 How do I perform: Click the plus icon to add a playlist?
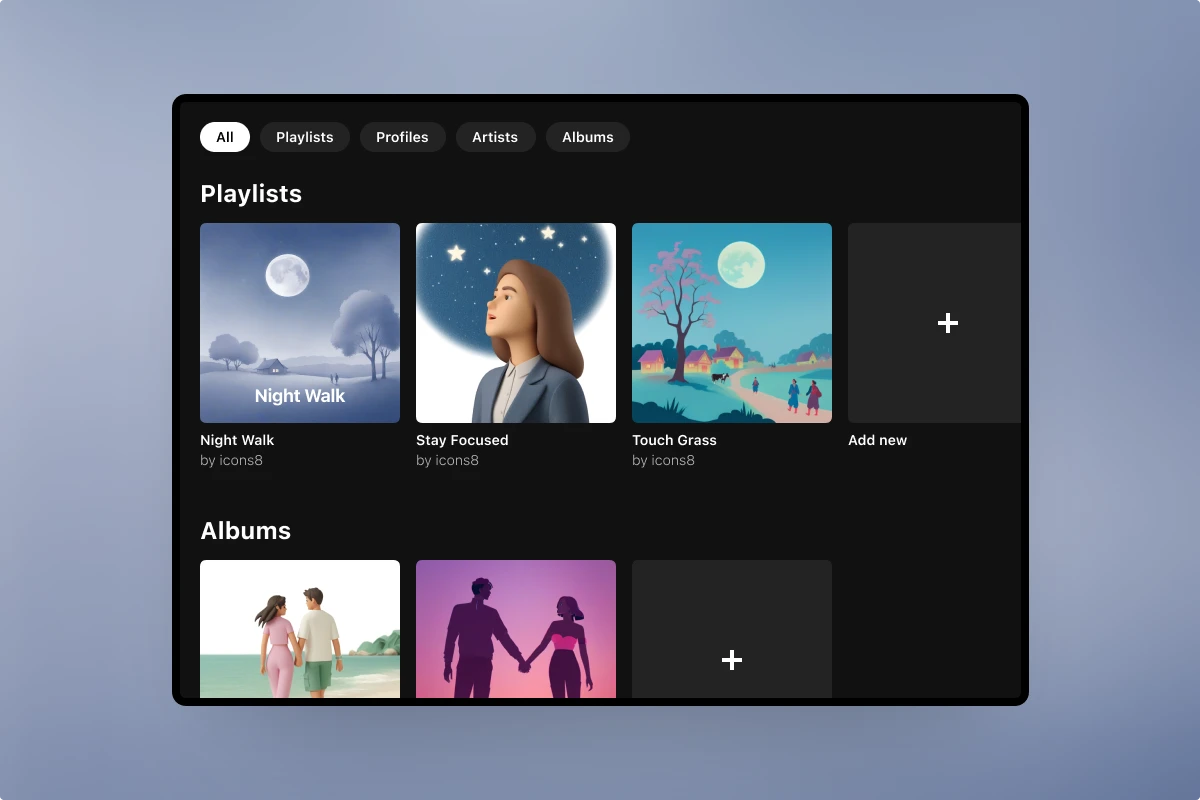[948, 323]
